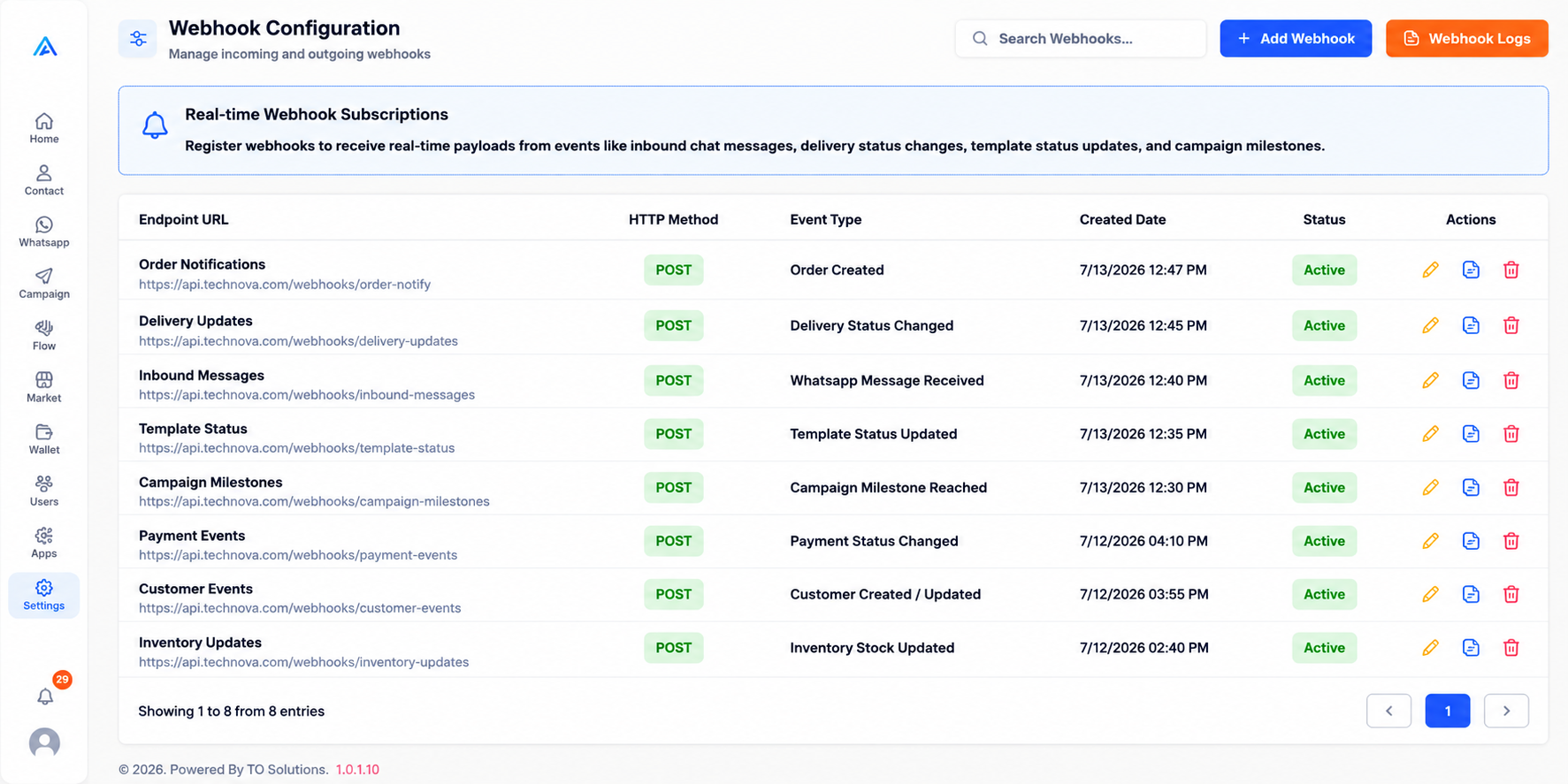1568x784 pixels.
Task: Focus the Search Webhooks field
Action: (x=1081, y=38)
